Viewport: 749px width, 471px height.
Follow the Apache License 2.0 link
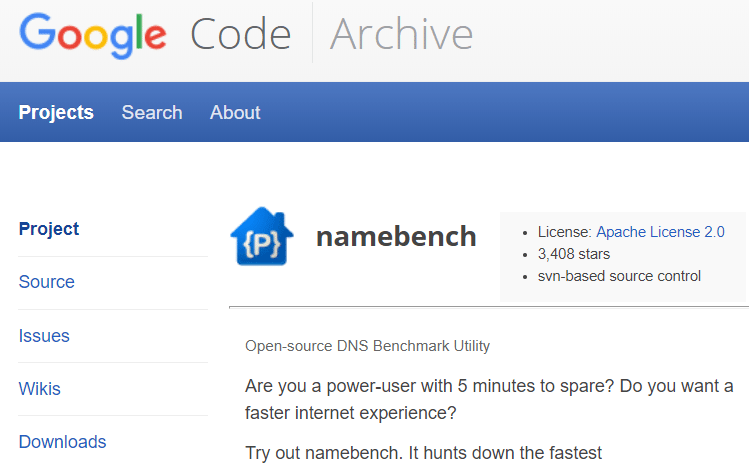coord(660,232)
